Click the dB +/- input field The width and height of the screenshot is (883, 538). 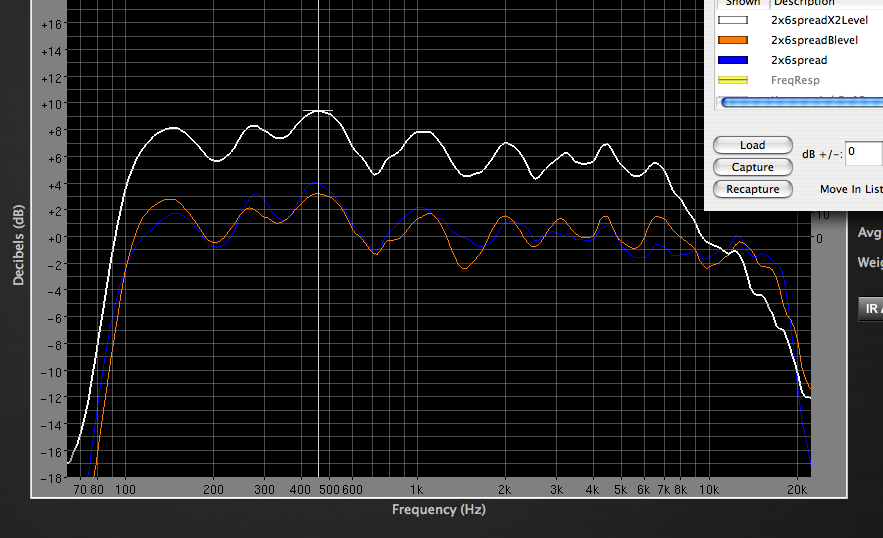click(x=864, y=153)
